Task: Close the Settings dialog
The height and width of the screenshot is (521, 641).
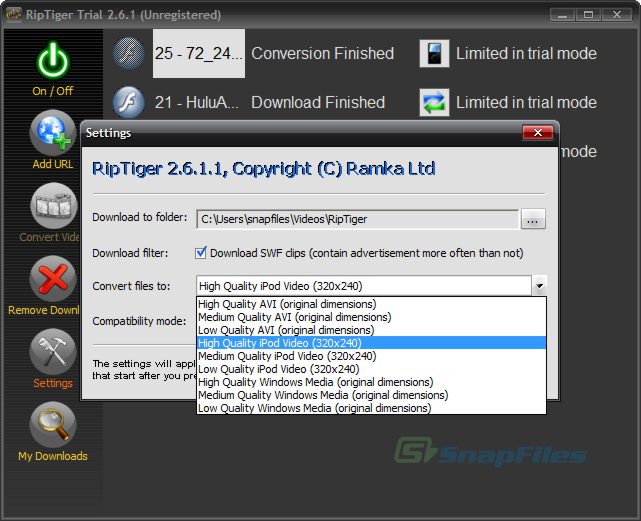Action: tap(538, 132)
